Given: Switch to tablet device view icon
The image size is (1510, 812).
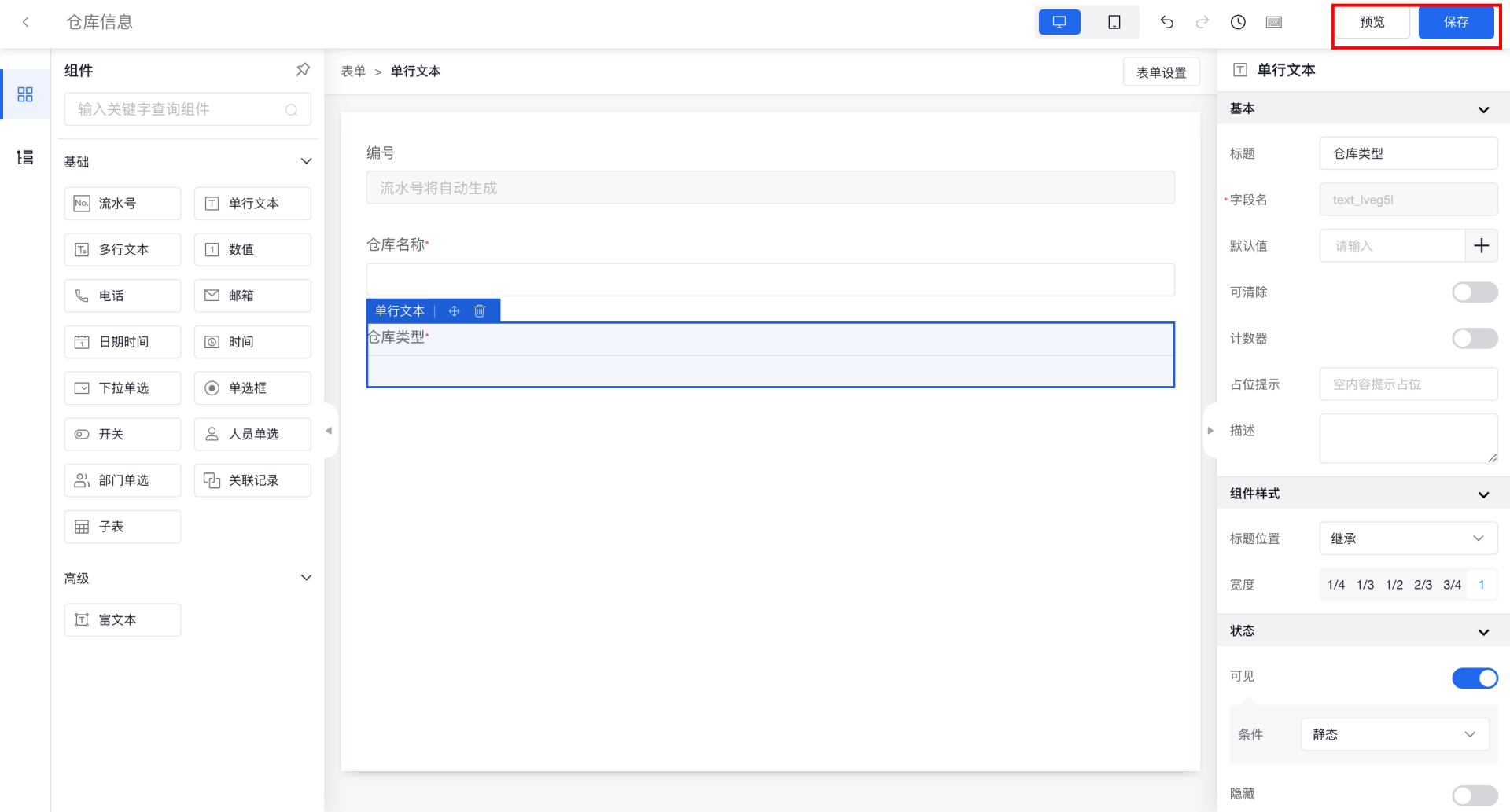Looking at the screenshot, I should [1114, 22].
